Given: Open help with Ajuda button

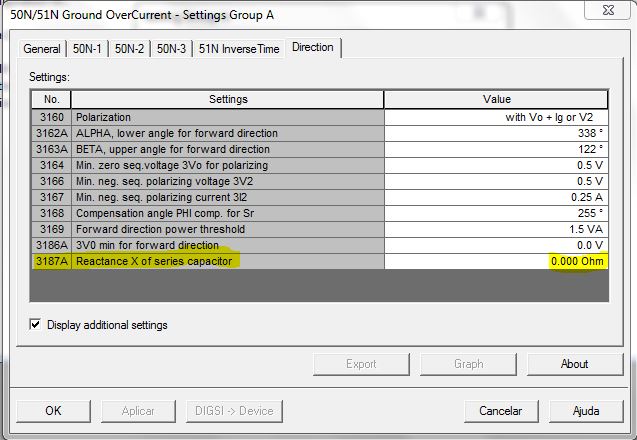Looking at the screenshot, I should 585,411.
